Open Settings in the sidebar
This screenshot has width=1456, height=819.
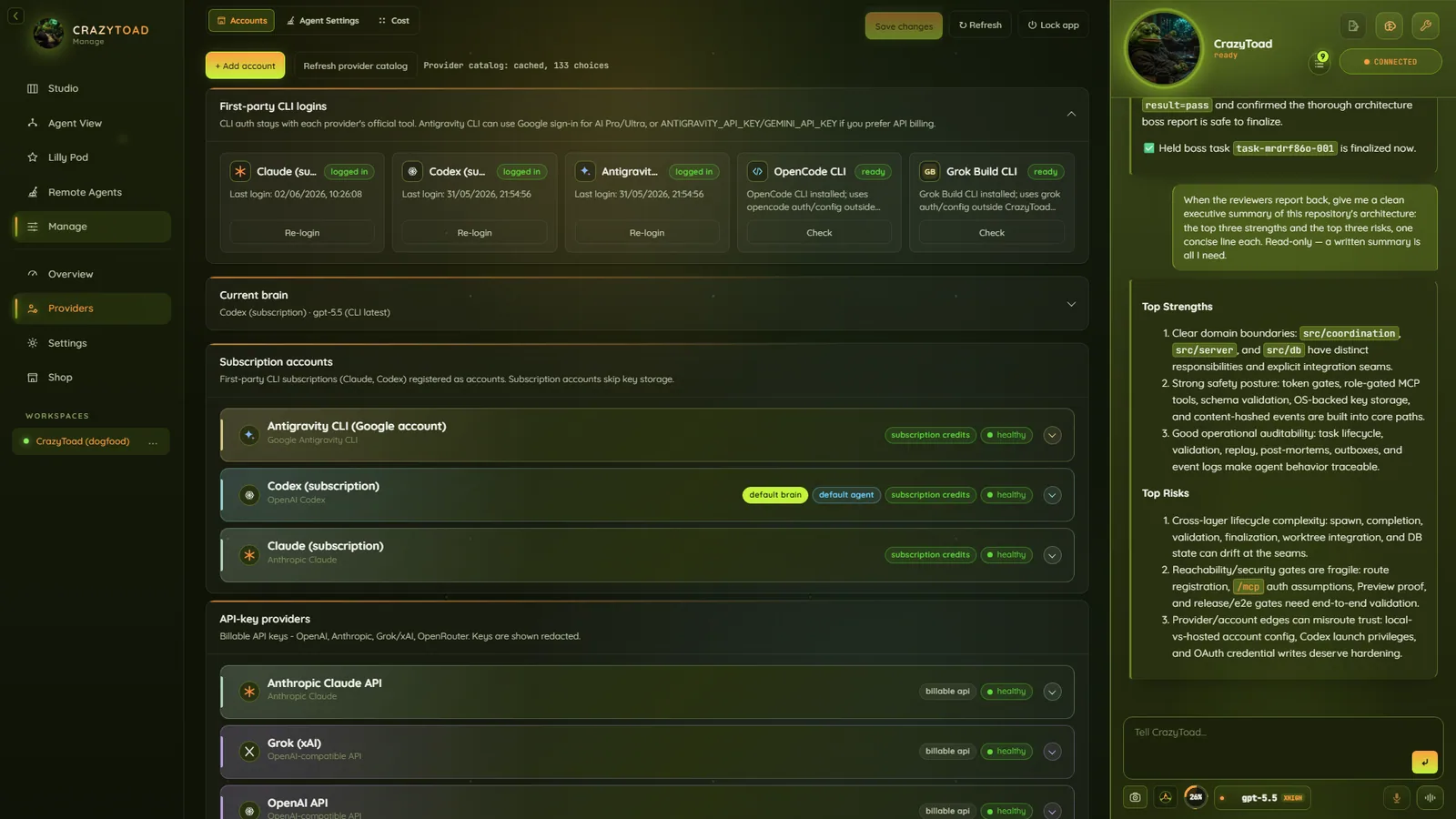pos(91,343)
